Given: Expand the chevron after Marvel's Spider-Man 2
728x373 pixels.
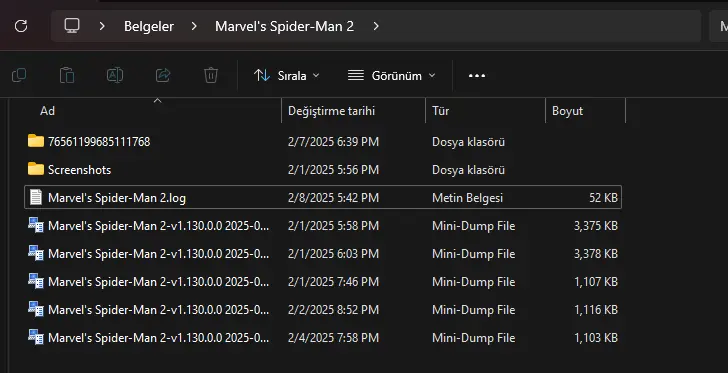Looking at the screenshot, I should tap(376, 26).
